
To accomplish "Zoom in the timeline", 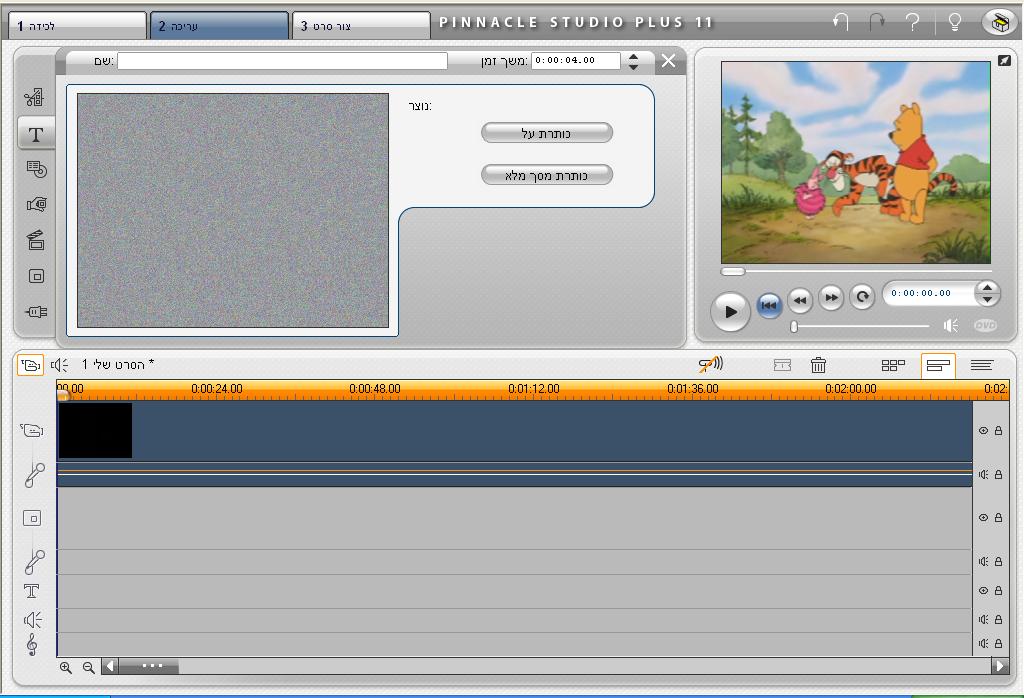I will [x=65, y=667].
